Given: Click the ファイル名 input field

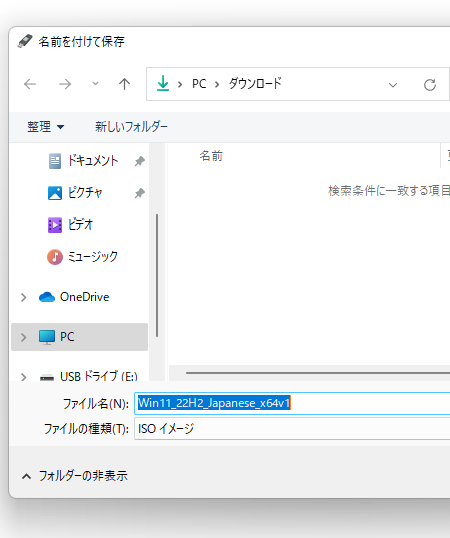Looking at the screenshot, I should point(292,403).
